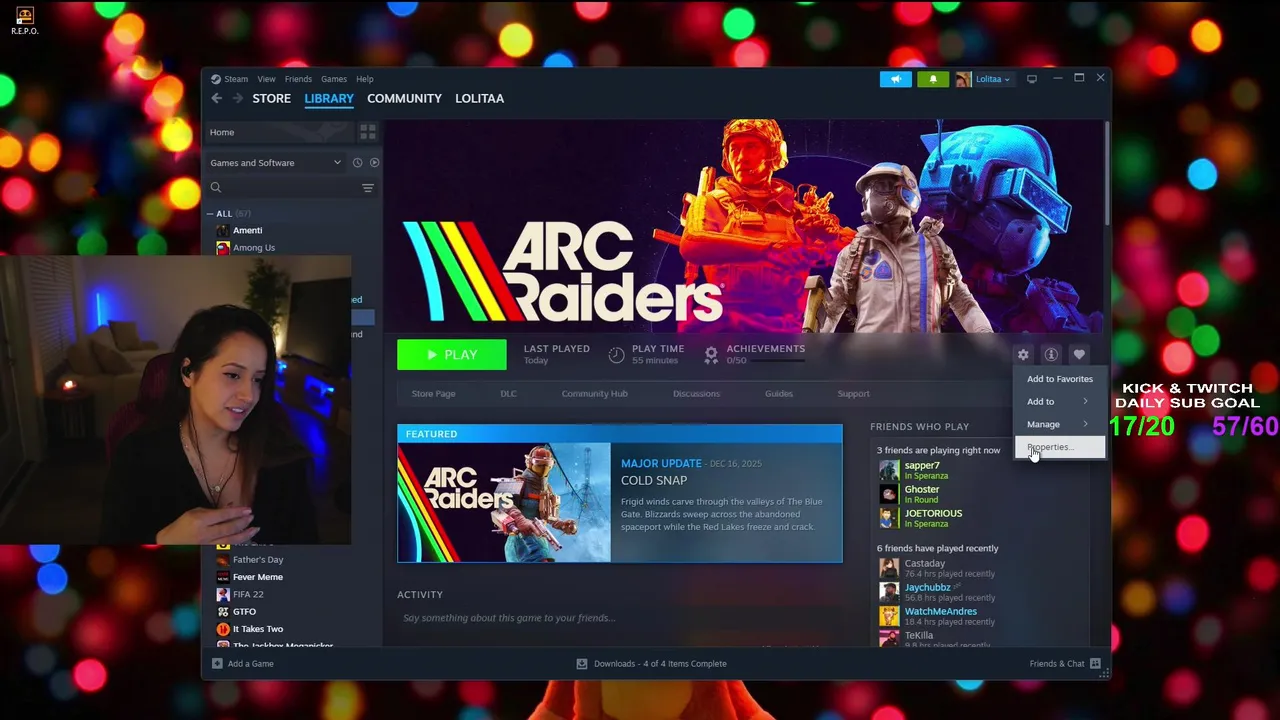
Task: Switch to the STORE tab
Action: [x=272, y=98]
